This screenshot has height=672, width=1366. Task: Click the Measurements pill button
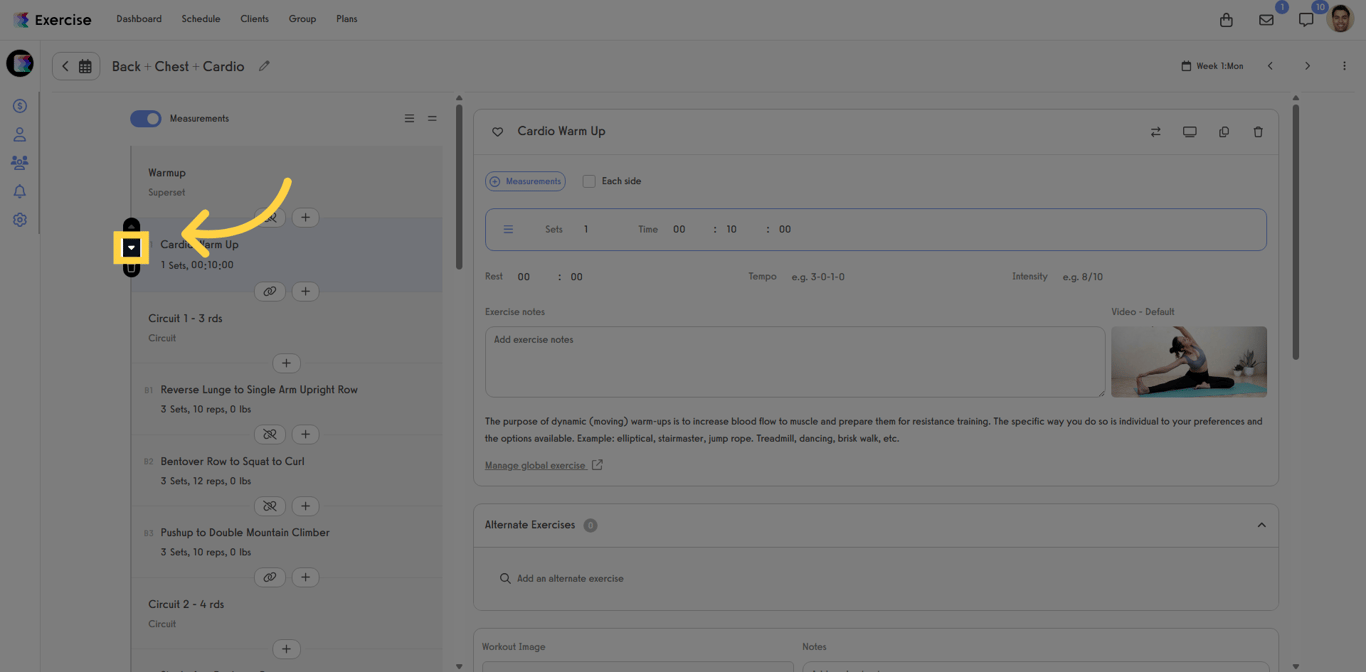[x=525, y=181]
